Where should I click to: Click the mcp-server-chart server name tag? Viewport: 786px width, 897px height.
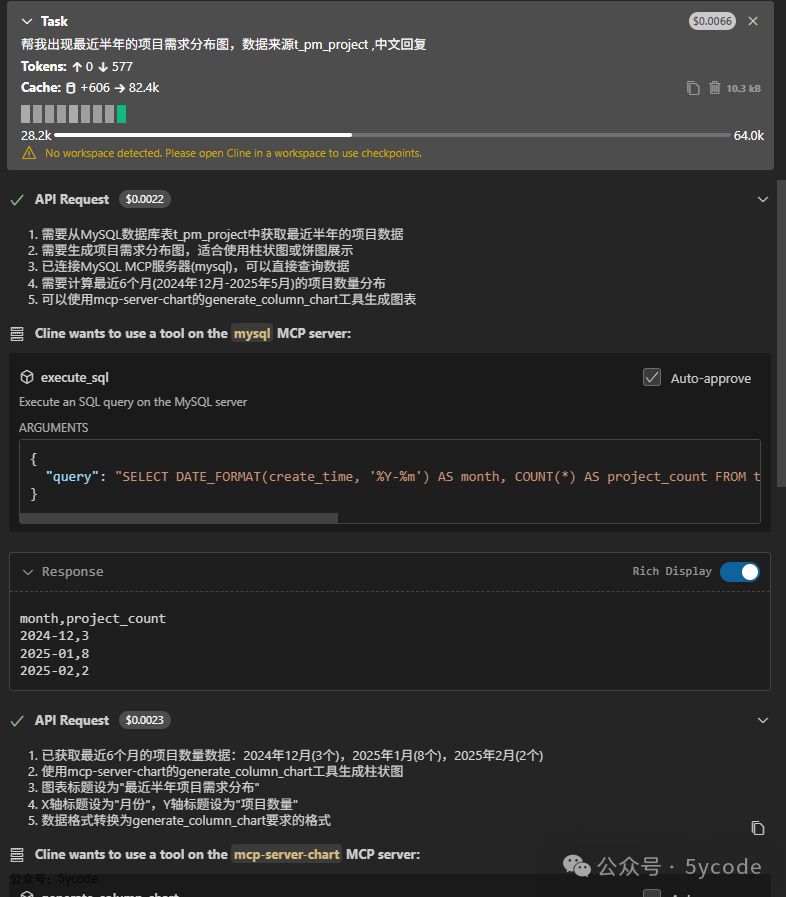(287, 855)
